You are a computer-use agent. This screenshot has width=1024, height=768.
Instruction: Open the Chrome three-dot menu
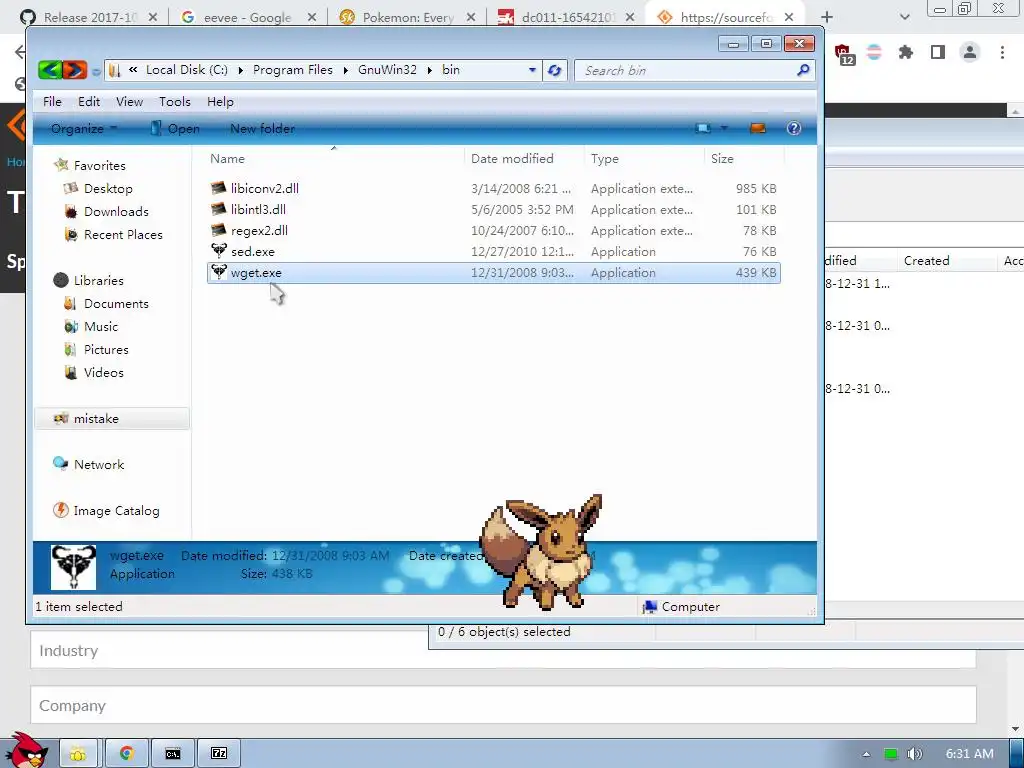1002,52
